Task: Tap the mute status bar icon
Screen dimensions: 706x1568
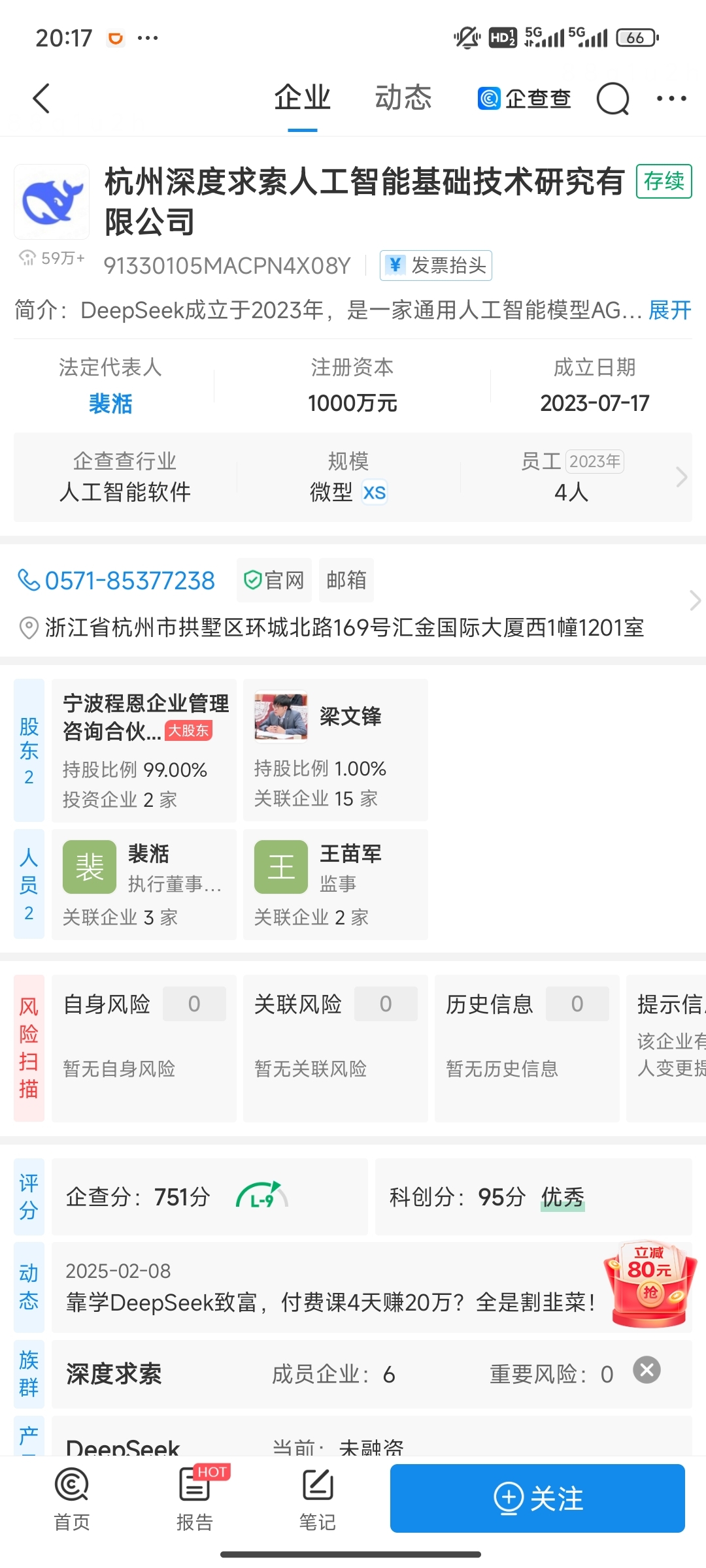Action: [x=467, y=38]
